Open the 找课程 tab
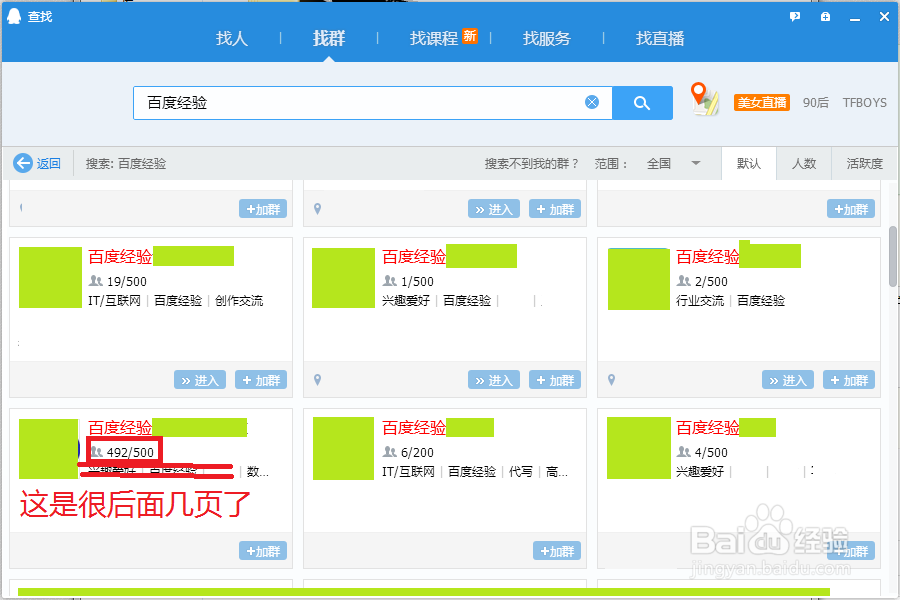Image resolution: width=900 pixels, height=600 pixels. (433, 38)
